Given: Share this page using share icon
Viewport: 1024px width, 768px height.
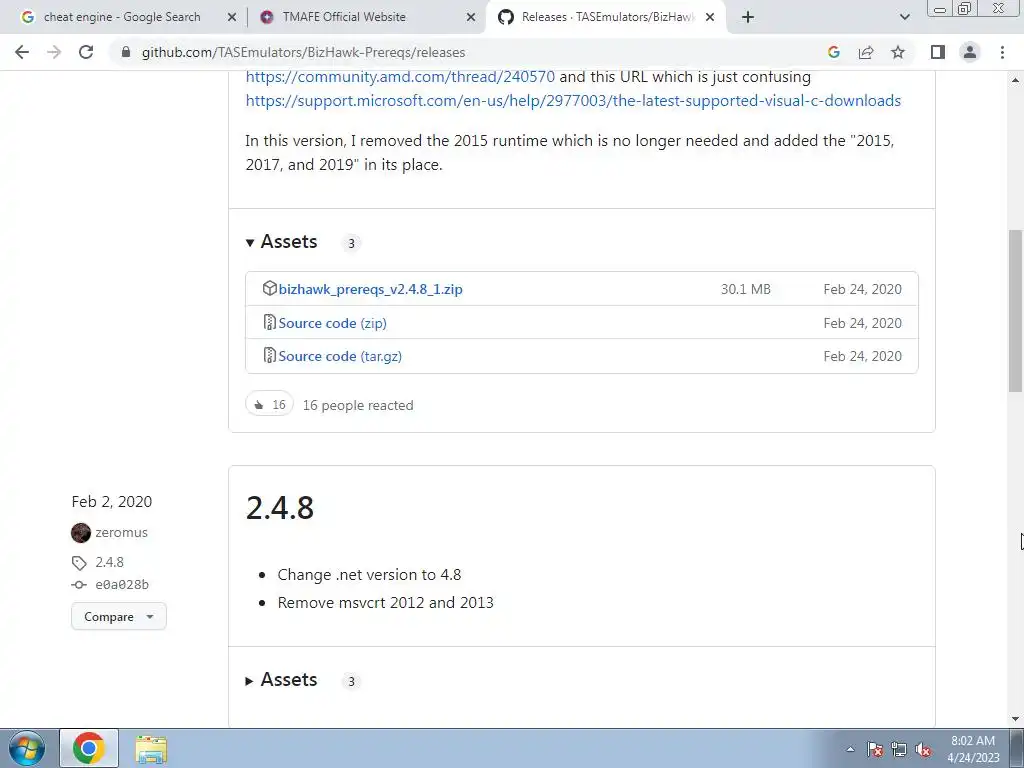Looking at the screenshot, I should (x=866, y=52).
